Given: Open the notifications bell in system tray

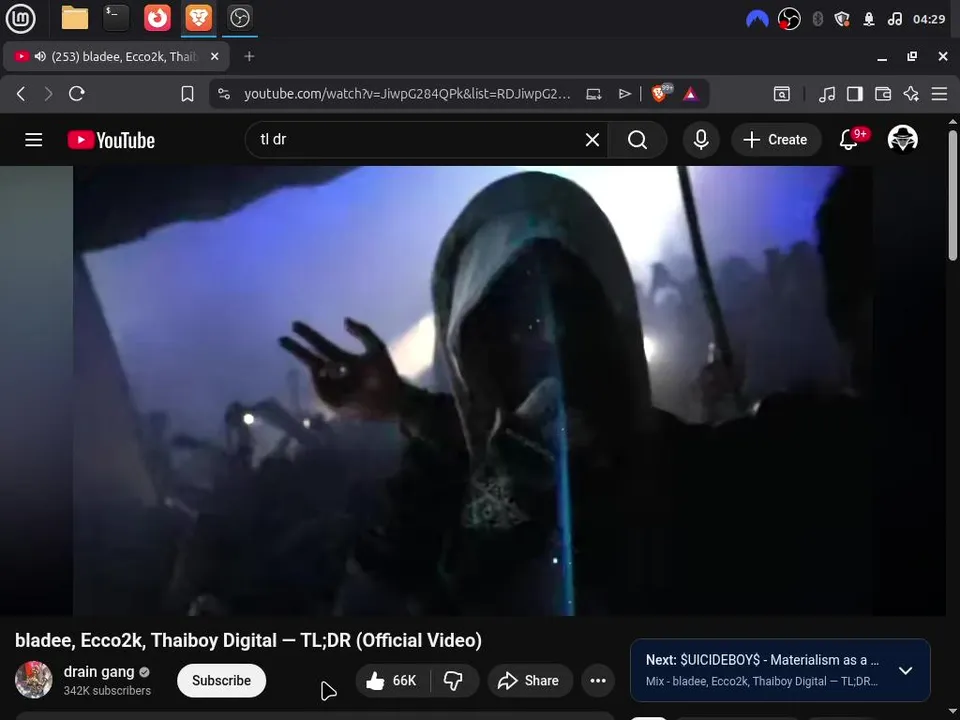Looking at the screenshot, I should point(869,19).
